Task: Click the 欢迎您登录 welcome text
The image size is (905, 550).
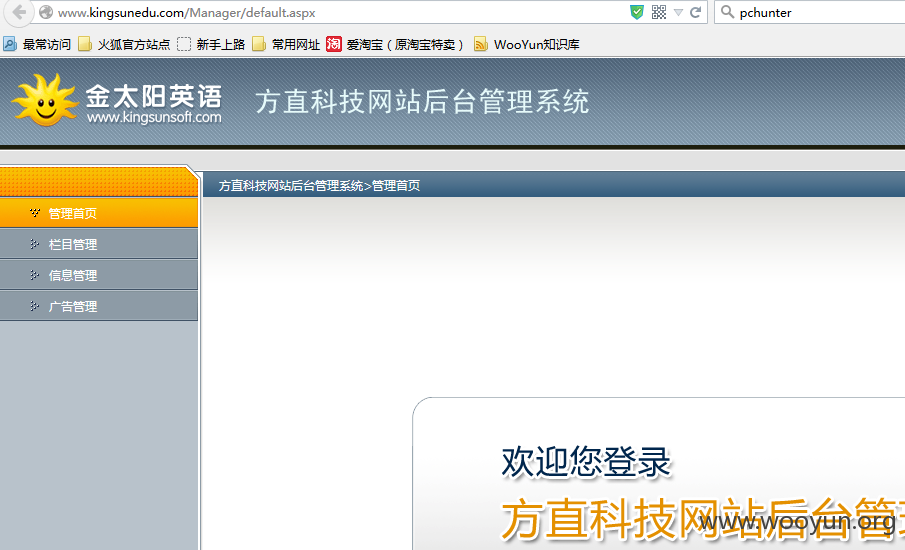Action: coord(586,462)
